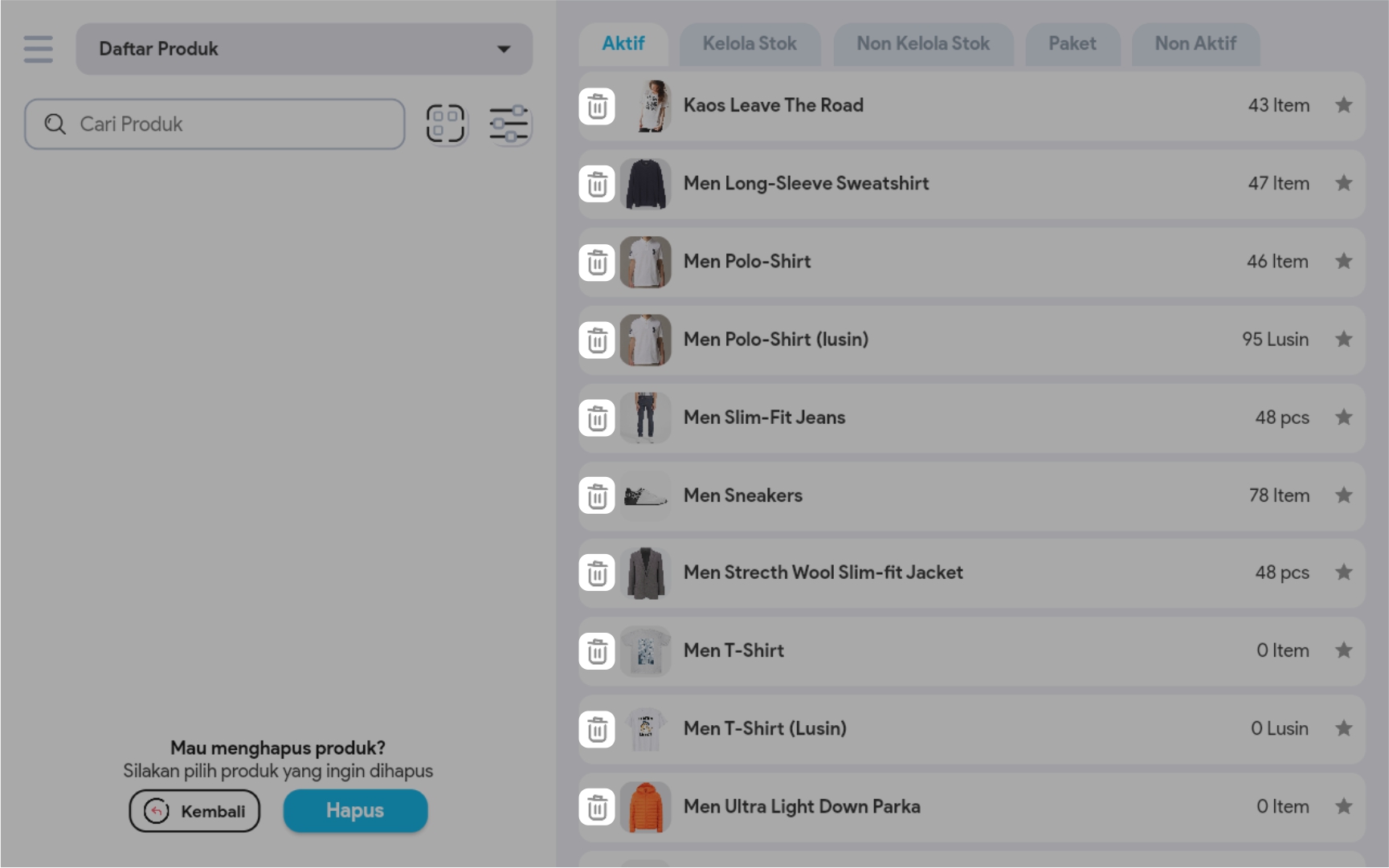Open the Non Kelola Stok tab
The height and width of the screenshot is (868, 1389).
tap(922, 44)
